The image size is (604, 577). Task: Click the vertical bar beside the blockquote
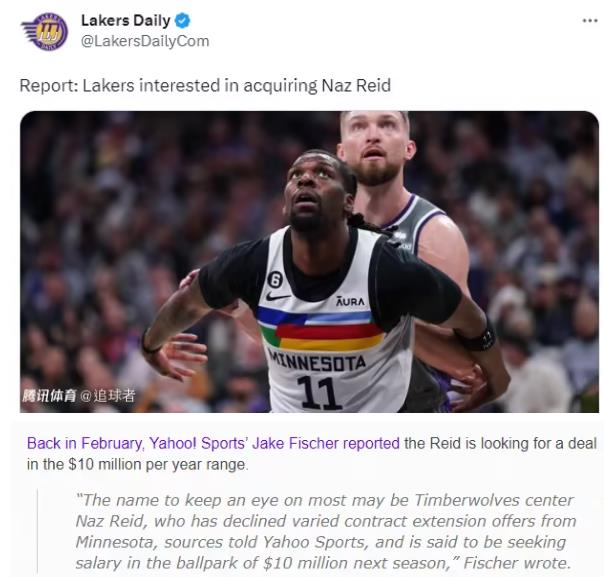tap(37, 531)
